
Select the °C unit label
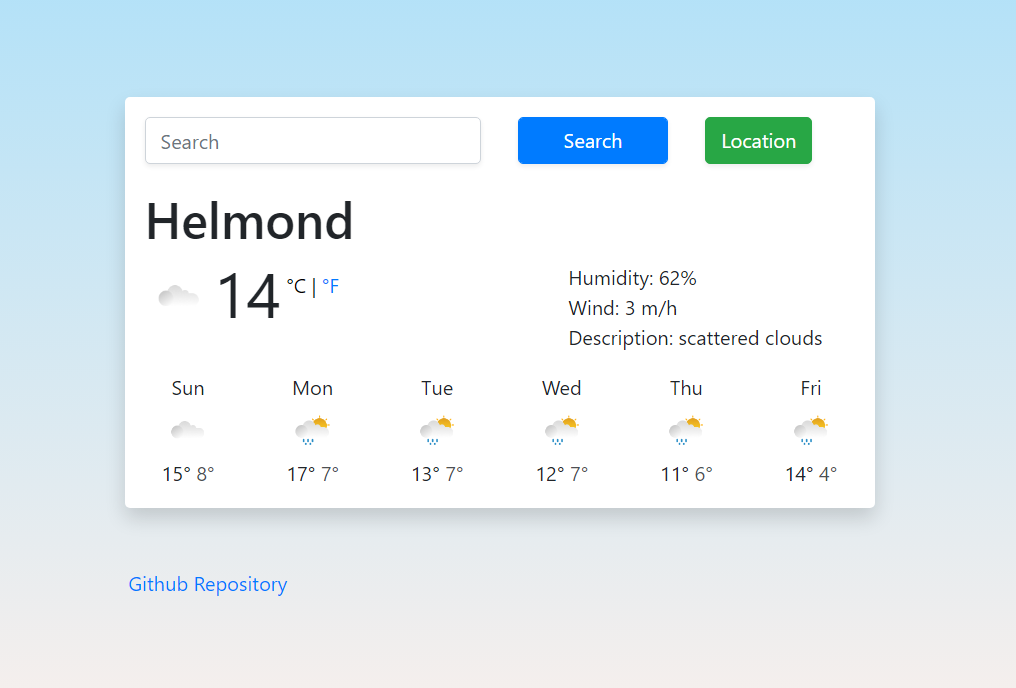(298, 287)
